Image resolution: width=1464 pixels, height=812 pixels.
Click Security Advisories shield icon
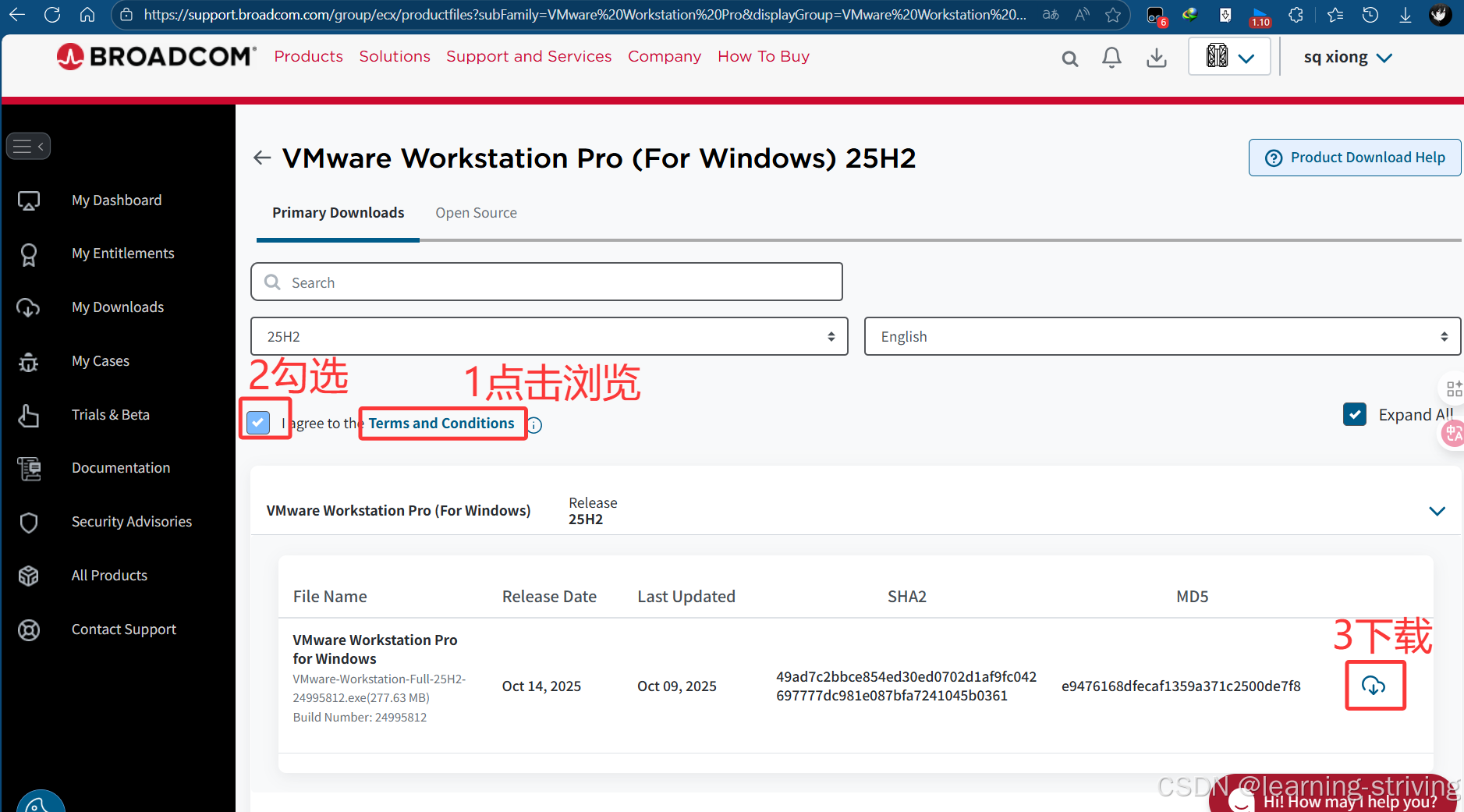click(x=29, y=523)
